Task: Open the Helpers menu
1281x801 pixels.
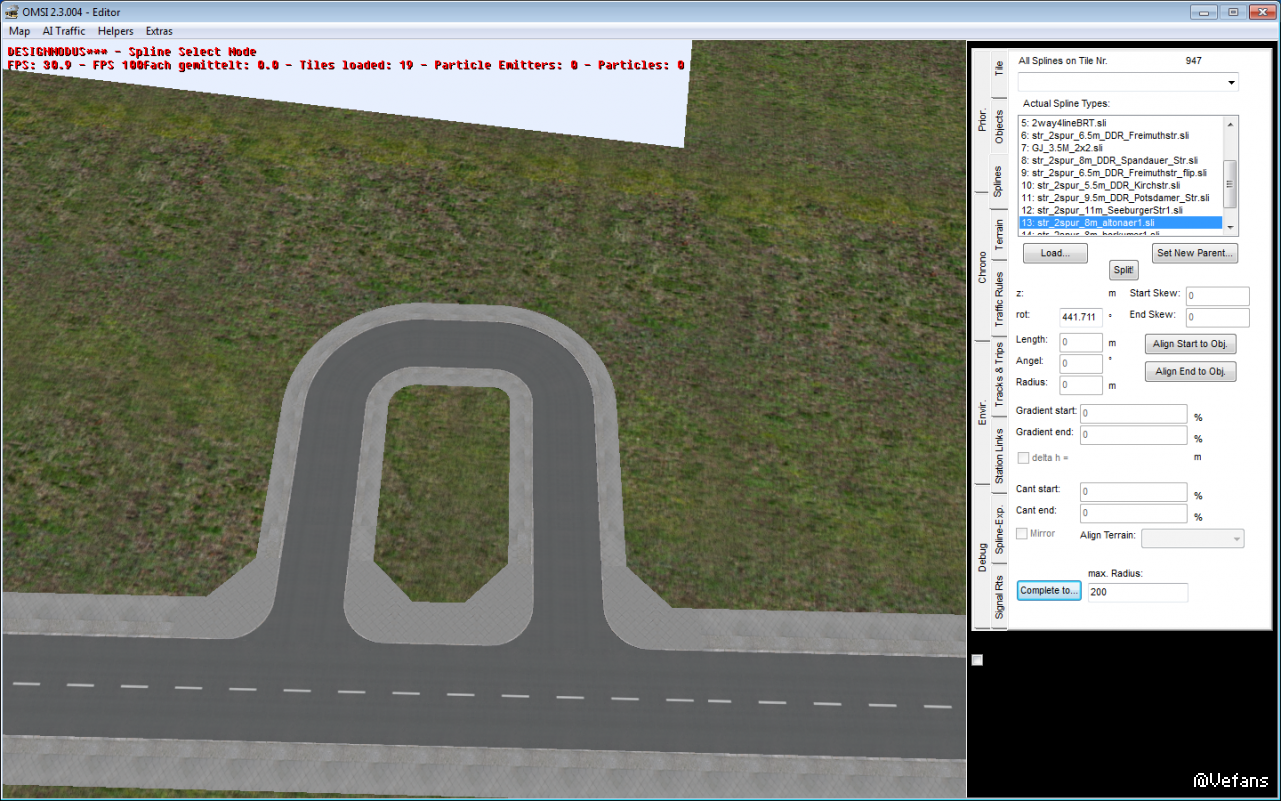Action: [x=116, y=31]
